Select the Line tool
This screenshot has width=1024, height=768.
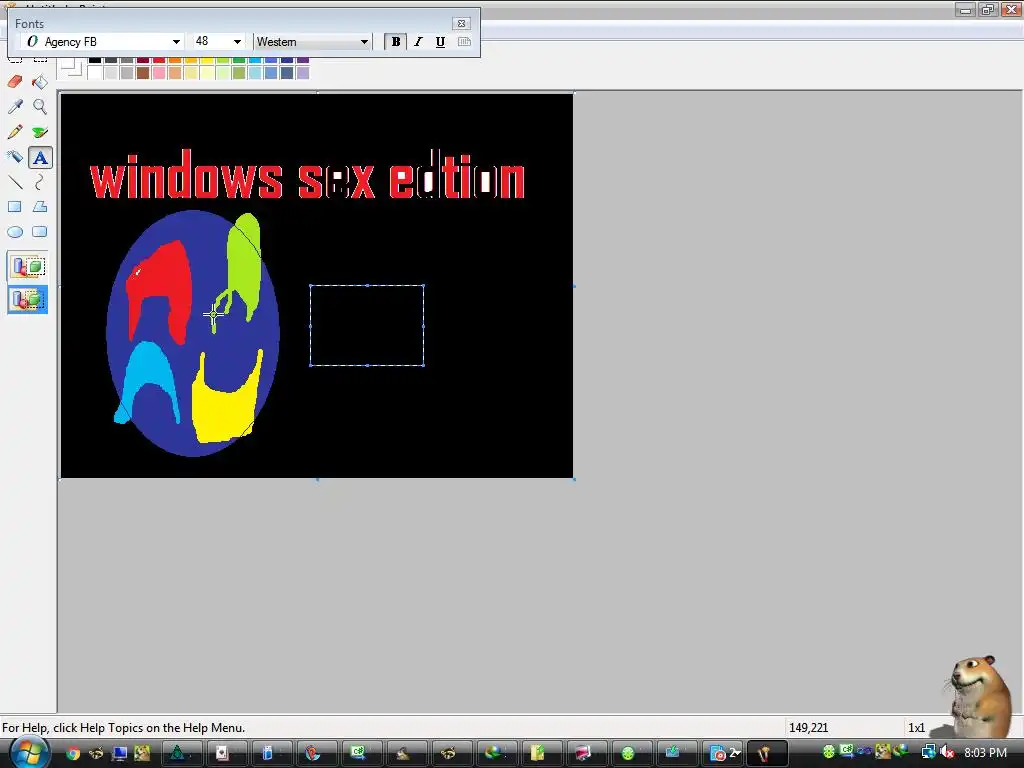[x=15, y=182]
